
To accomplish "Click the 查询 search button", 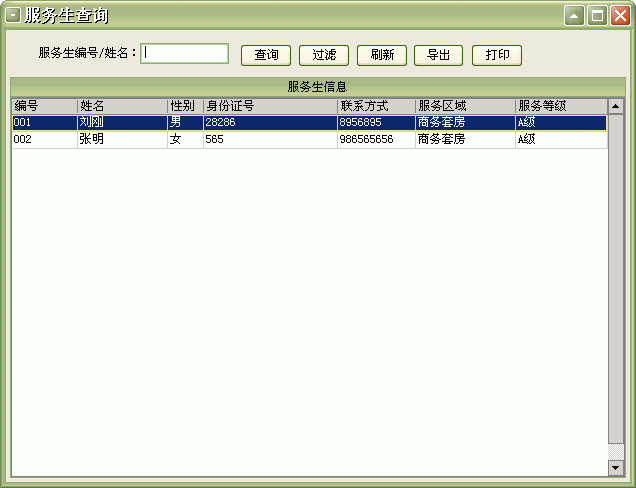I will pyautogui.click(x=266, y=55).
